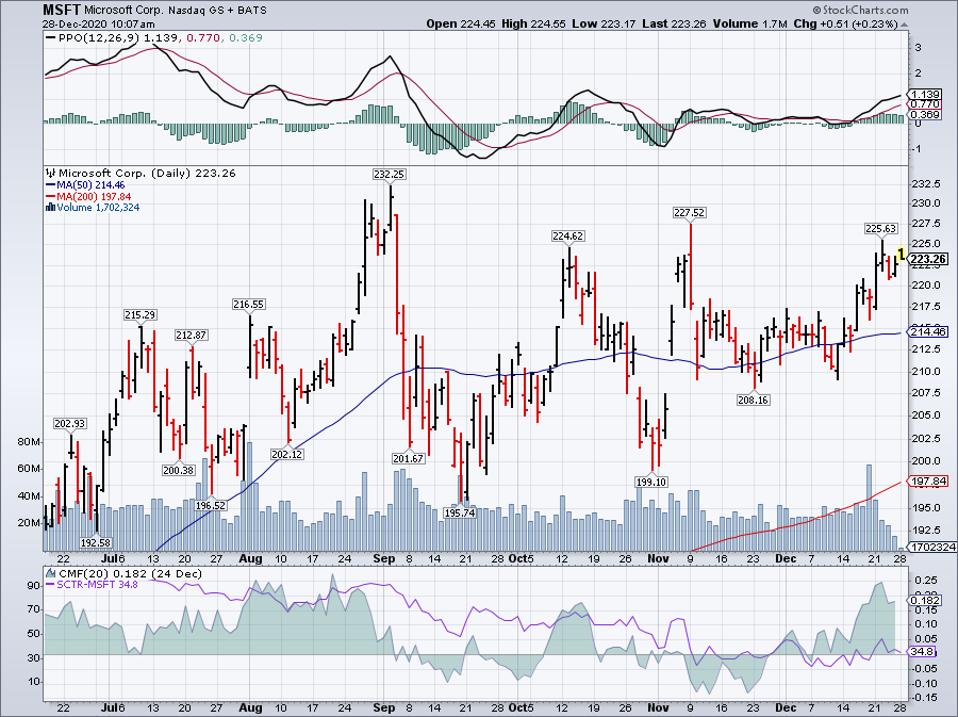Click the MA(50) 214.46 legend text
This screenshot has height=717, width=958.
[x=90, y=185]
